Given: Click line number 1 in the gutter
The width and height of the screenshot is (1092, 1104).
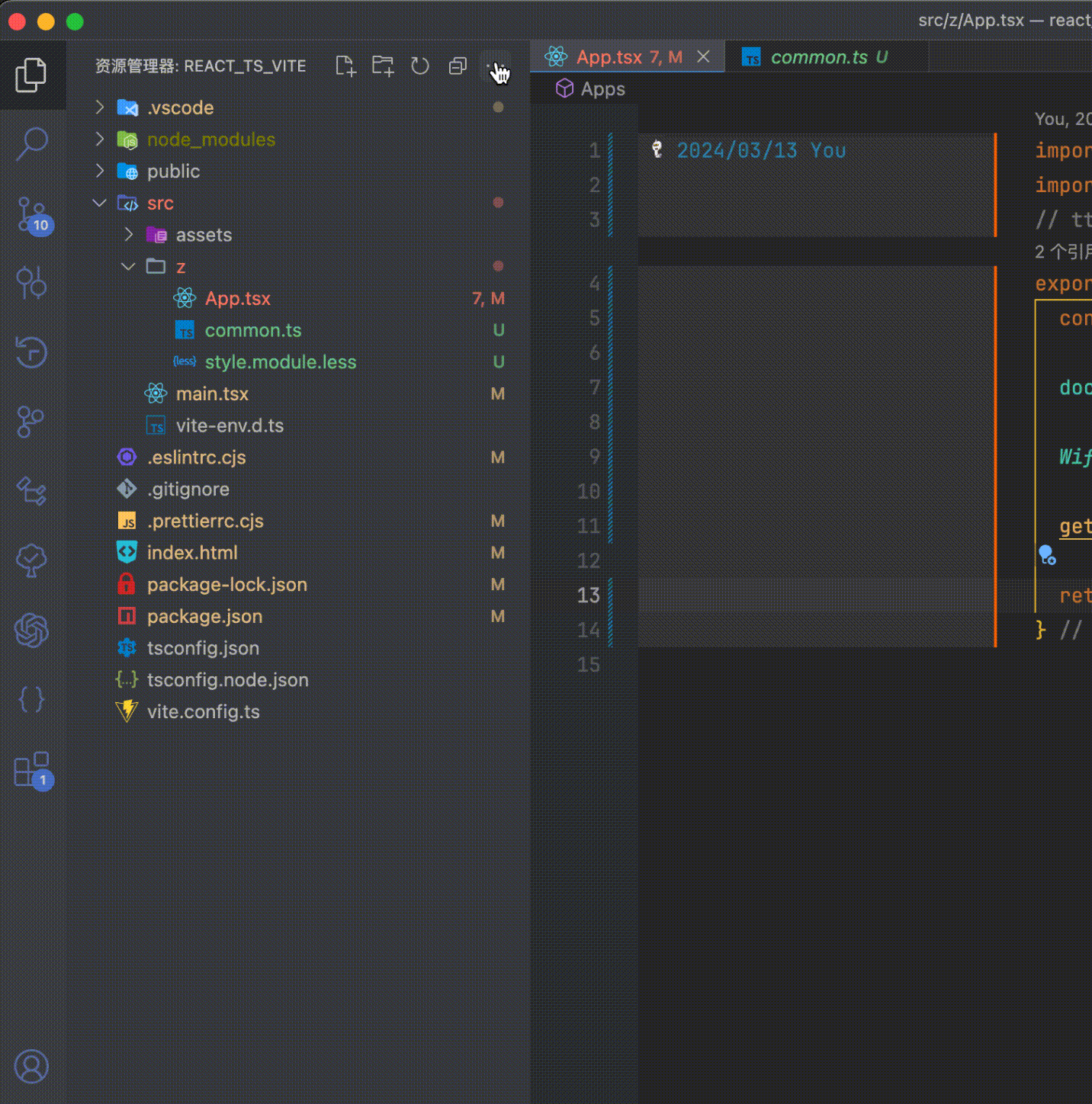Looking at the screenshot, I should coord(595,150).
